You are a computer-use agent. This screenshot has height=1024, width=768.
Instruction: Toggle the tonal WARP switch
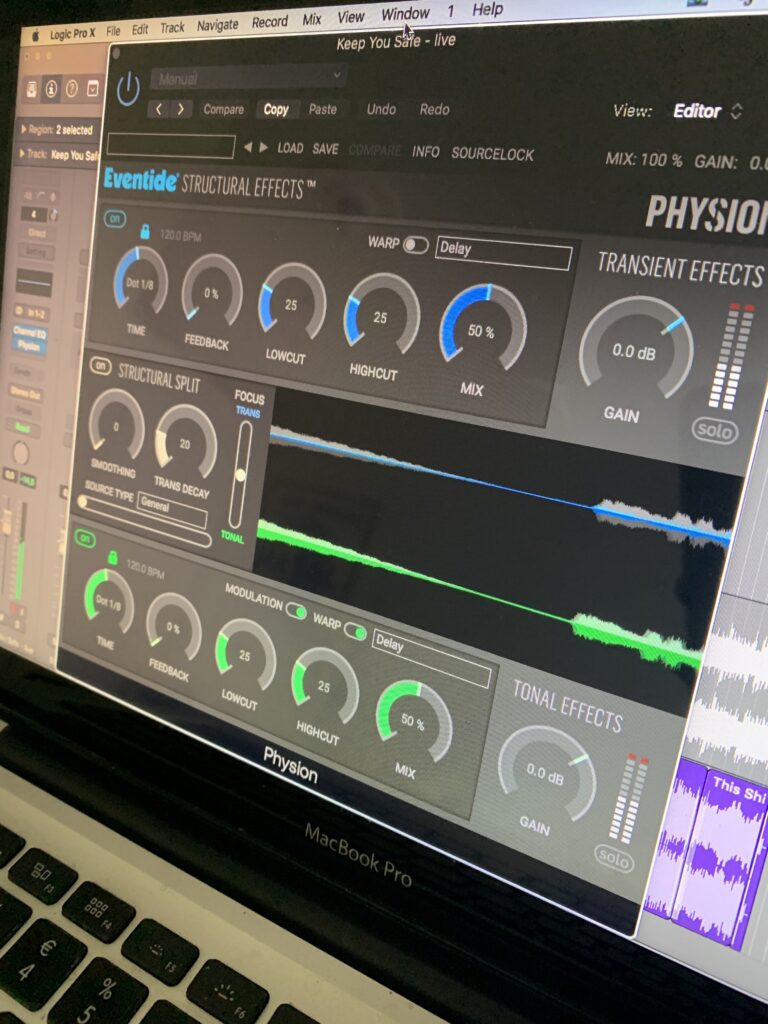(x=355, y=631)
